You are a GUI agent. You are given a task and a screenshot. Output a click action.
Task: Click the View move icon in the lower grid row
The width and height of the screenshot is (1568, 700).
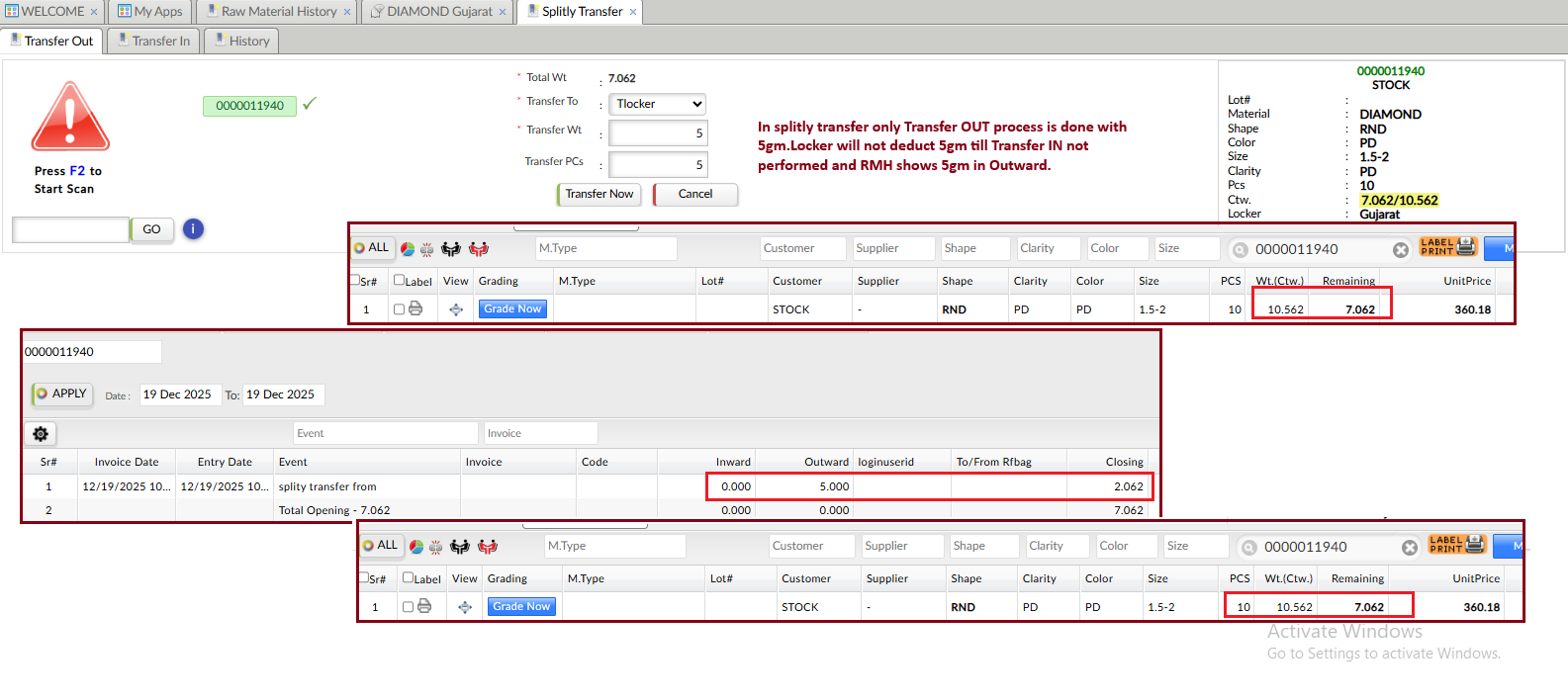coord(465,607)
